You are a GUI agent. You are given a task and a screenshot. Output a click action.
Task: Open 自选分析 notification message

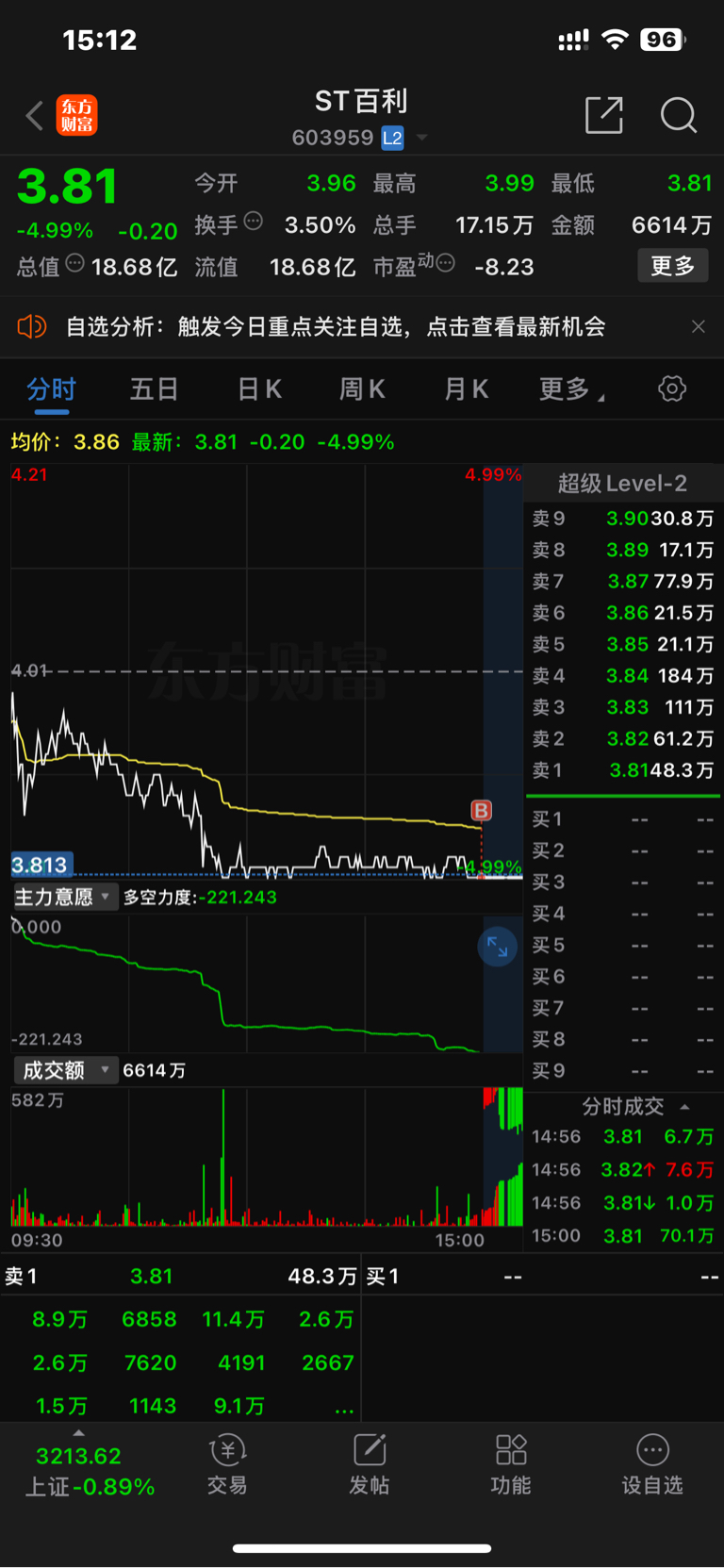336,326
